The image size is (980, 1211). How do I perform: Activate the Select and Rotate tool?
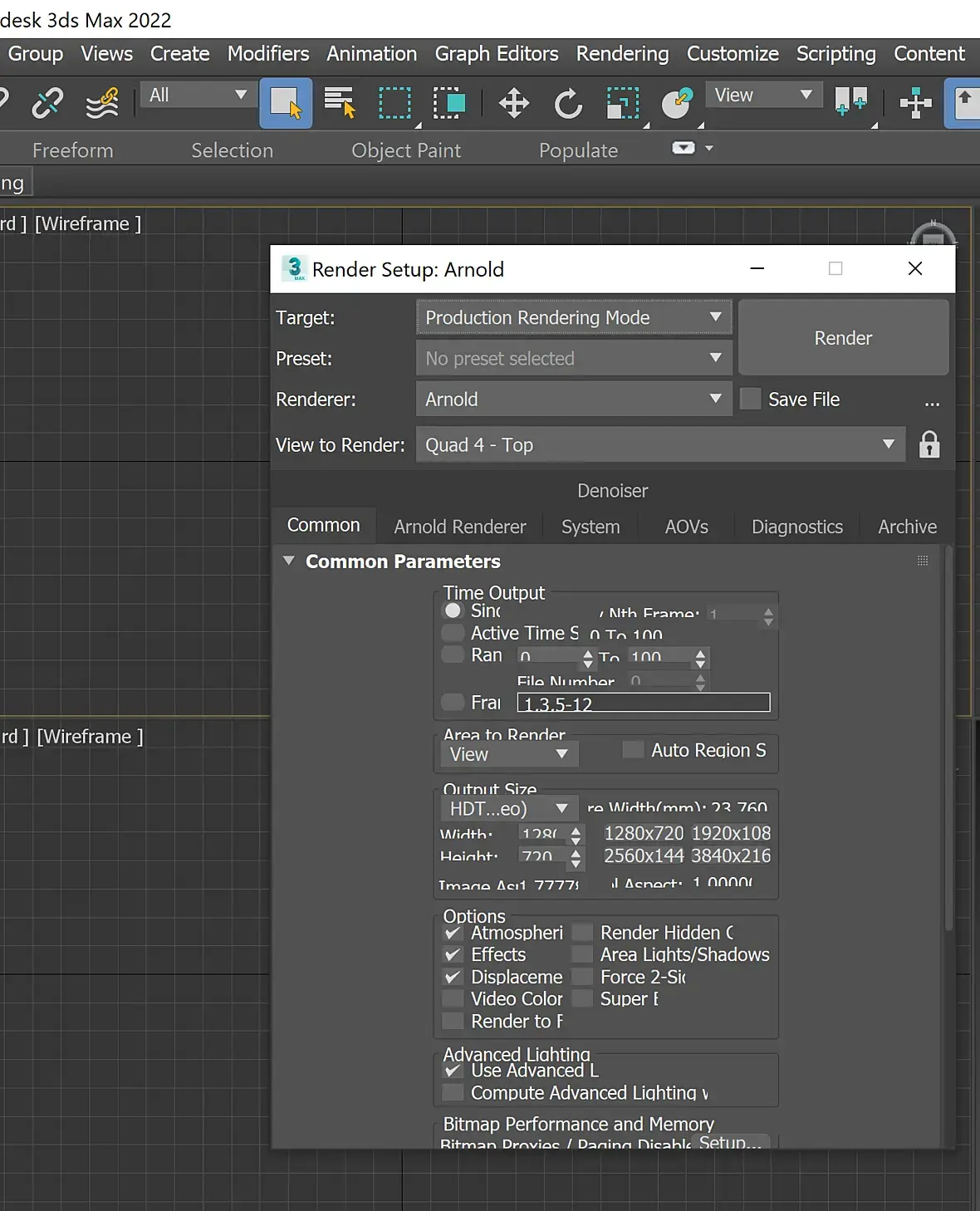coord(568,104)
